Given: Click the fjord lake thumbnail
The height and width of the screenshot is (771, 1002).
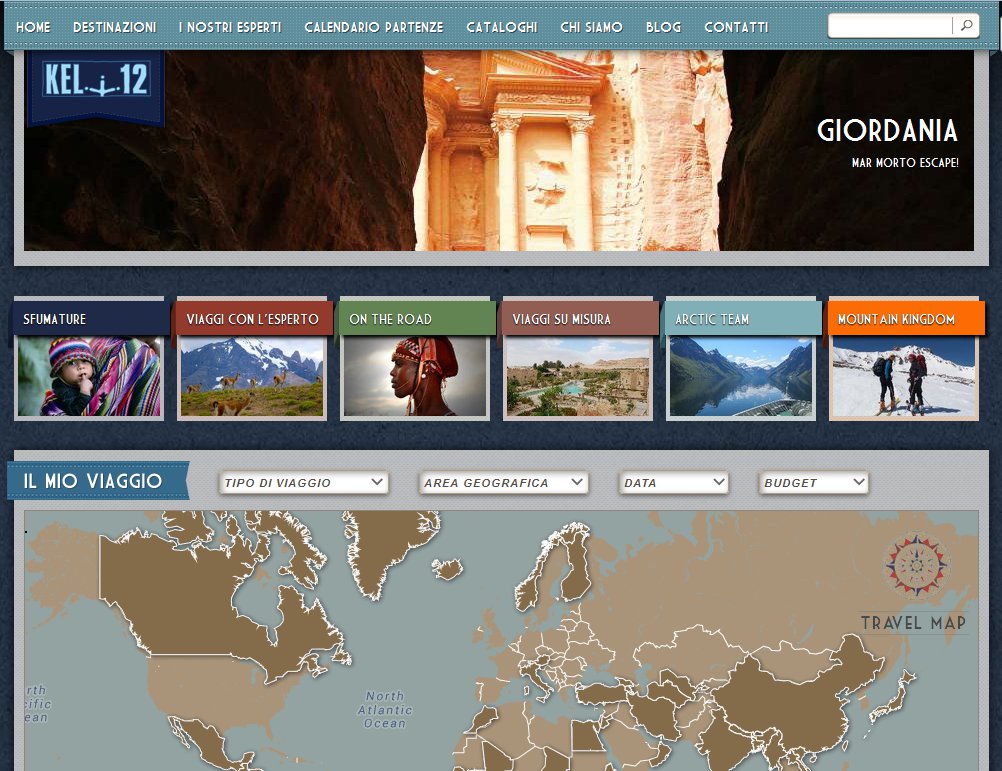Looking at the screenshot, I should click(741, 377).
